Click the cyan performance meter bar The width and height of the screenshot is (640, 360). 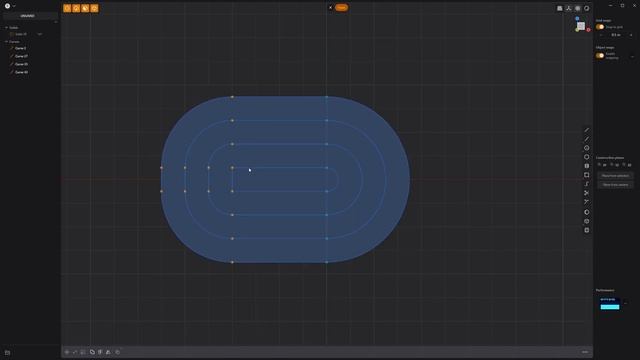coord(610,307)
